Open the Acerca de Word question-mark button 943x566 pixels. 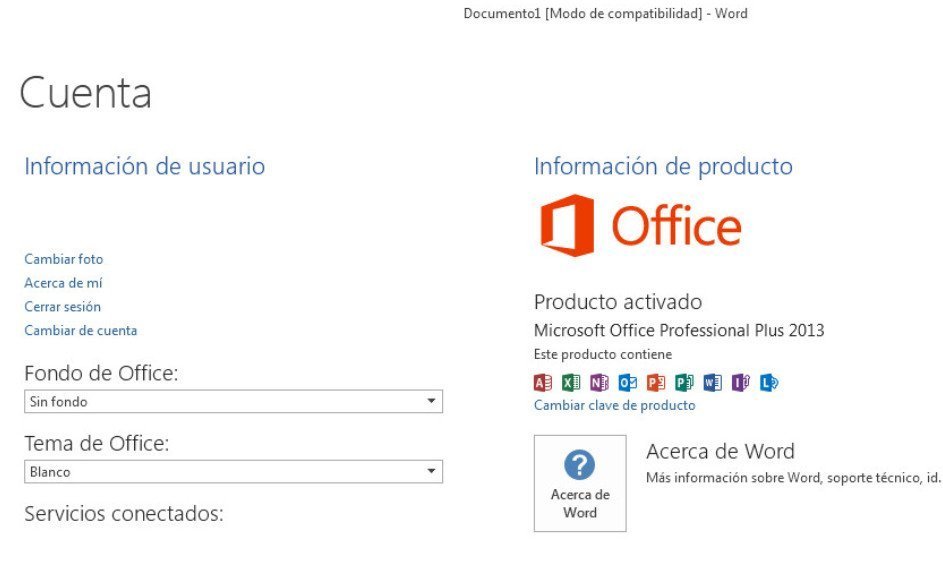(580, 484)
